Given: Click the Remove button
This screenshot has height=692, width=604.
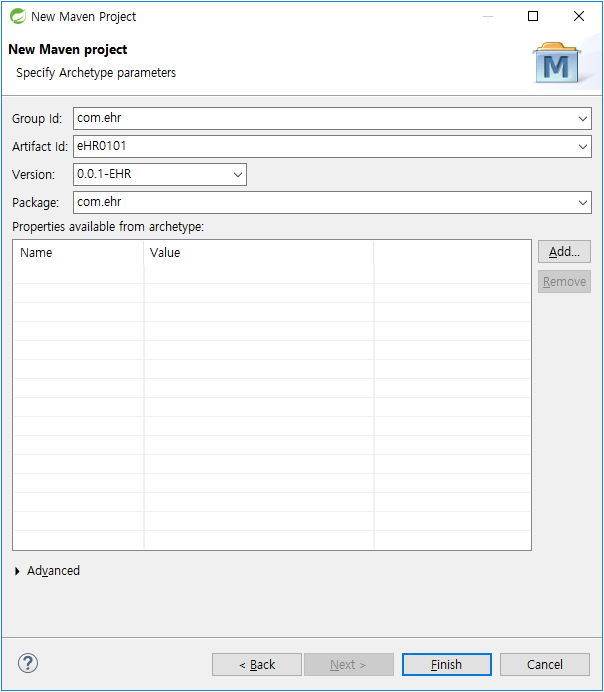Looking at the screenshot, I should 564,282.
